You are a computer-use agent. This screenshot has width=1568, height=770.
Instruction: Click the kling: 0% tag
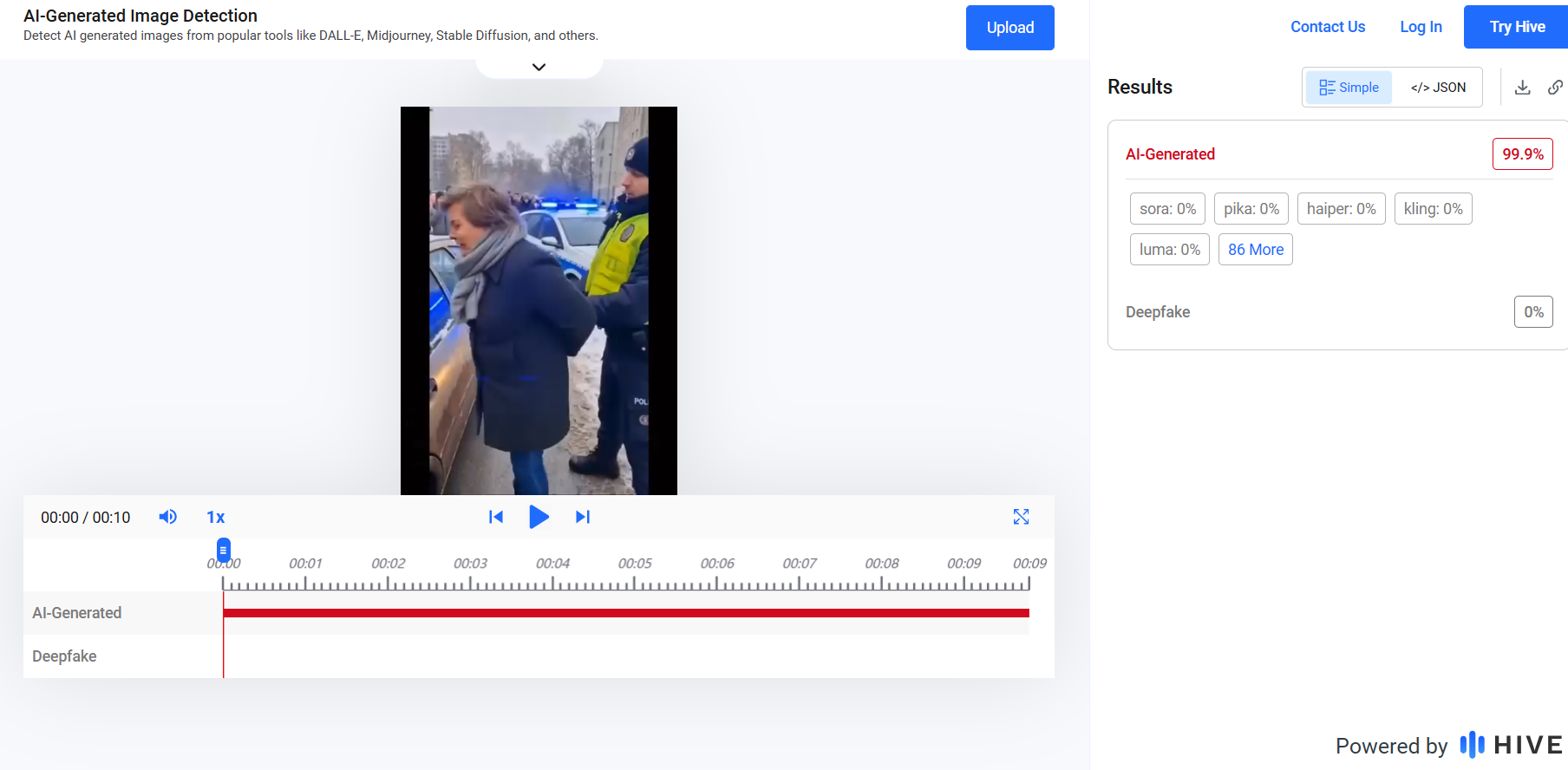[x=1433, y=209]
